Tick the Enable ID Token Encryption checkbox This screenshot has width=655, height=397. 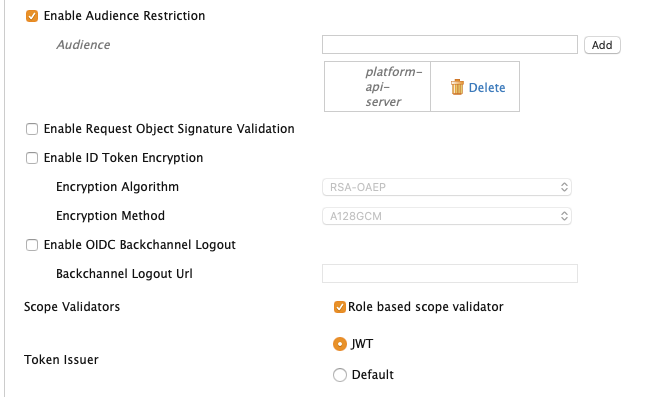(x=32, y=158)
